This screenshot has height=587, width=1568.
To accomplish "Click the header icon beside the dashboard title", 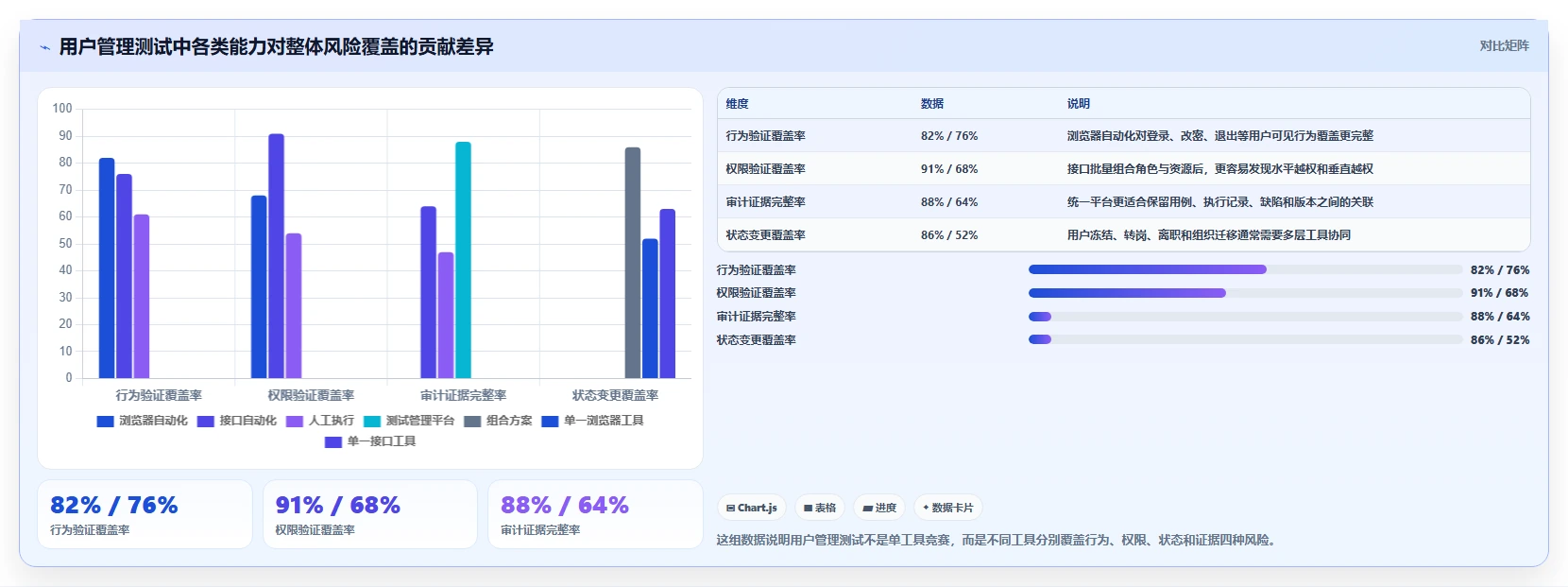I will (x=44, y=47).
